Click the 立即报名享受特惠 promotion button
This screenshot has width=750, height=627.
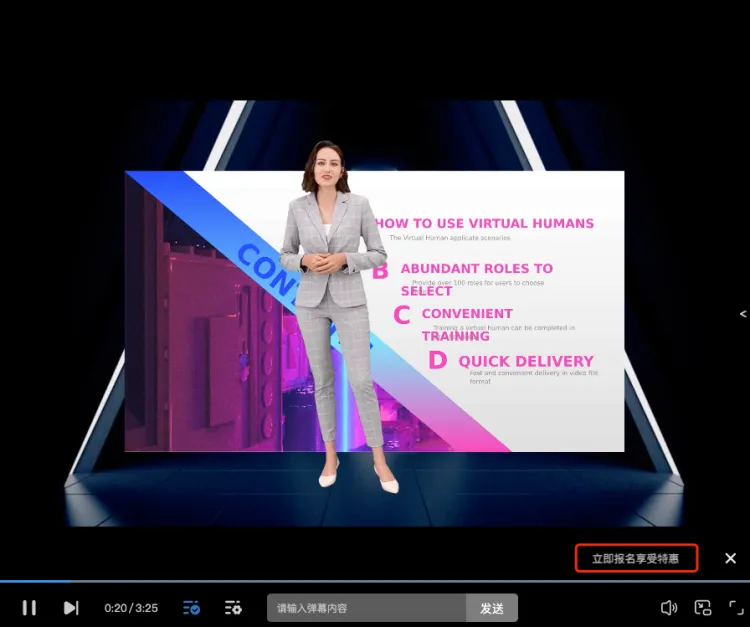pos(636,558)
